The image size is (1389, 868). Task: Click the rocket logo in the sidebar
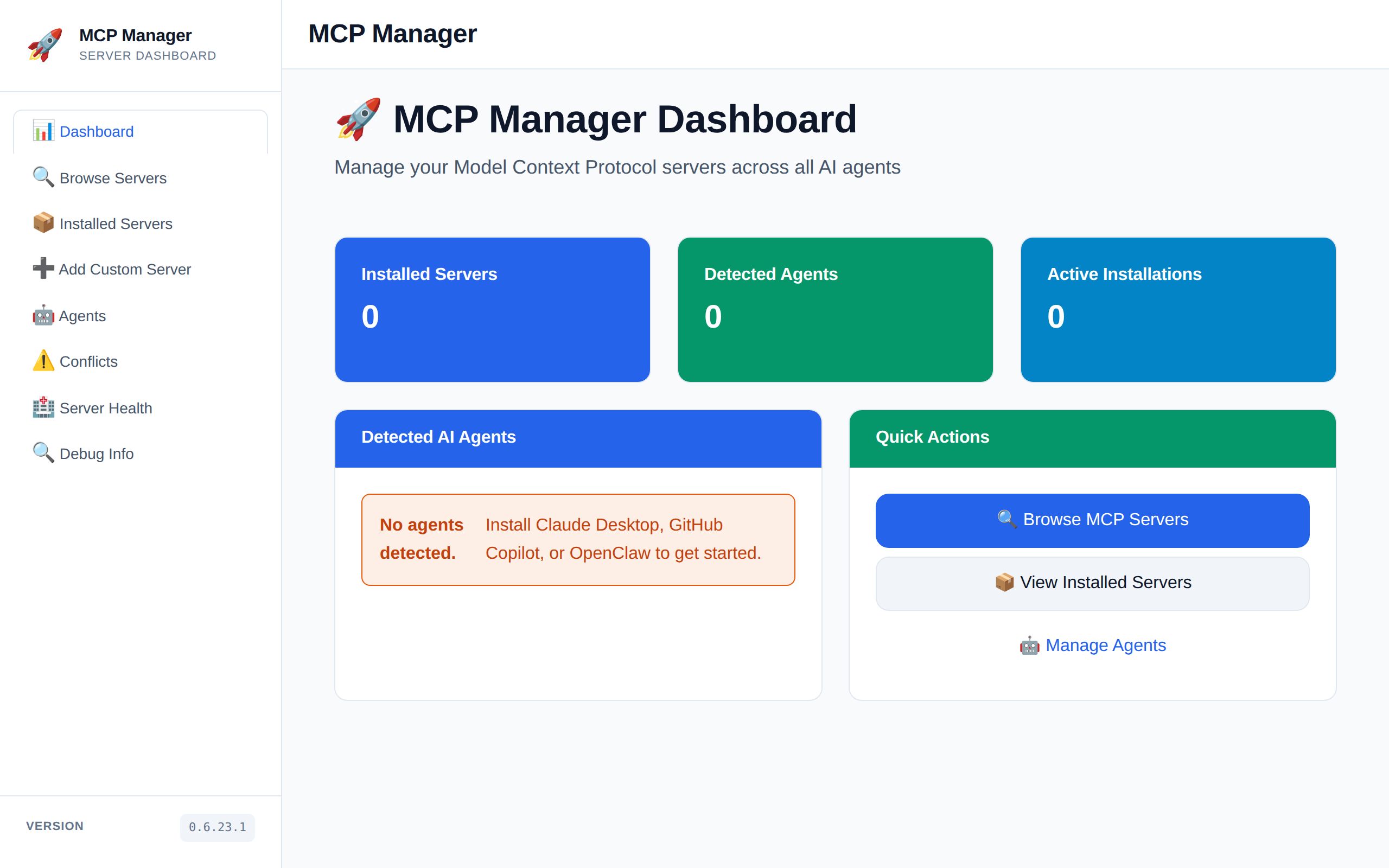click(46, 45)
